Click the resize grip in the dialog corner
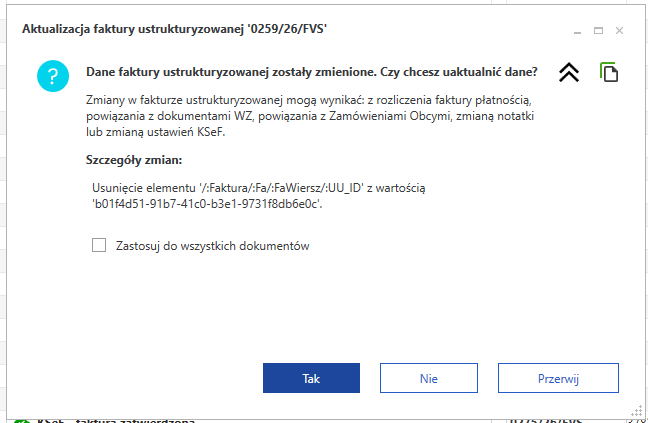Viewport: 648px width, 423px height. [x=635, y=411]
